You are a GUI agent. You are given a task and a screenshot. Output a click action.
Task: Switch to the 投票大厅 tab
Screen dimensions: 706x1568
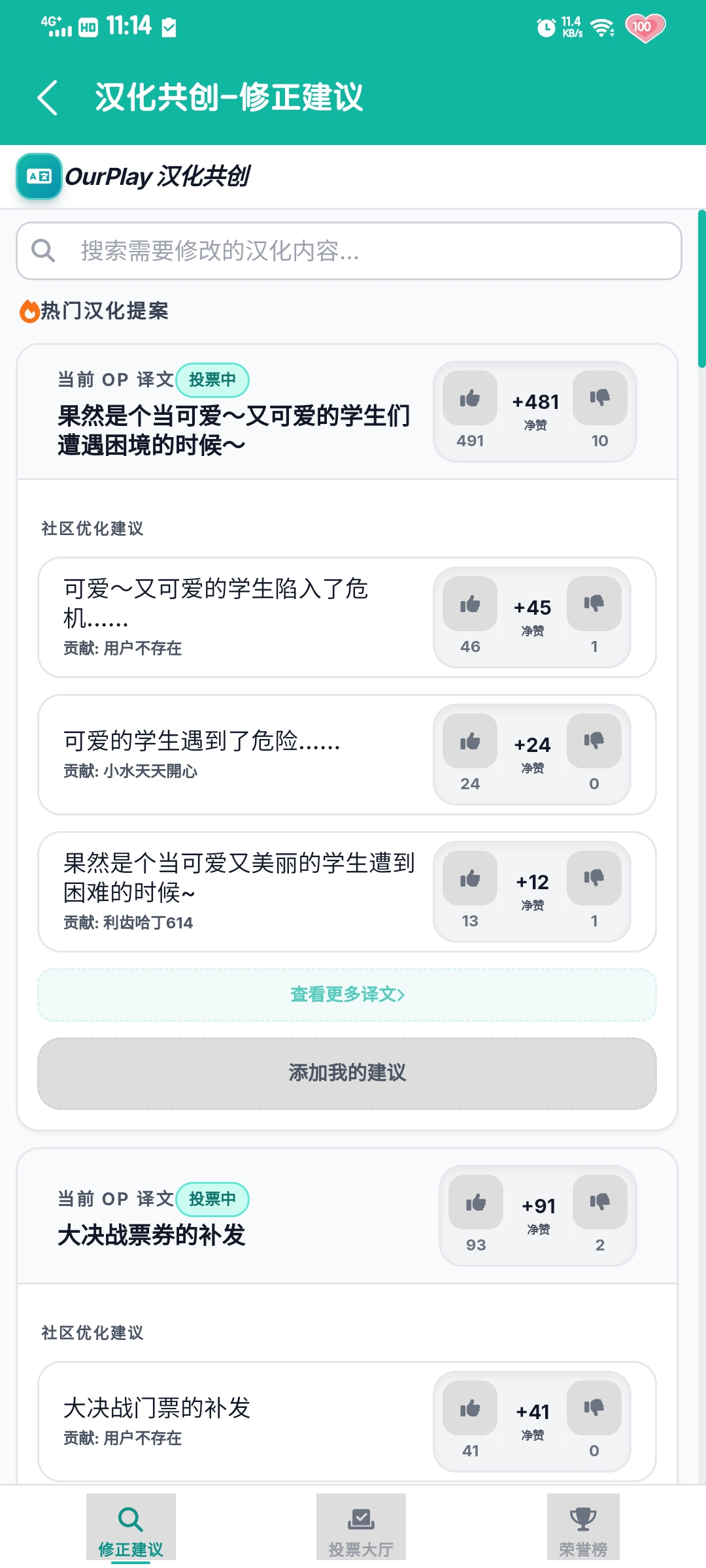(361, 1527)
